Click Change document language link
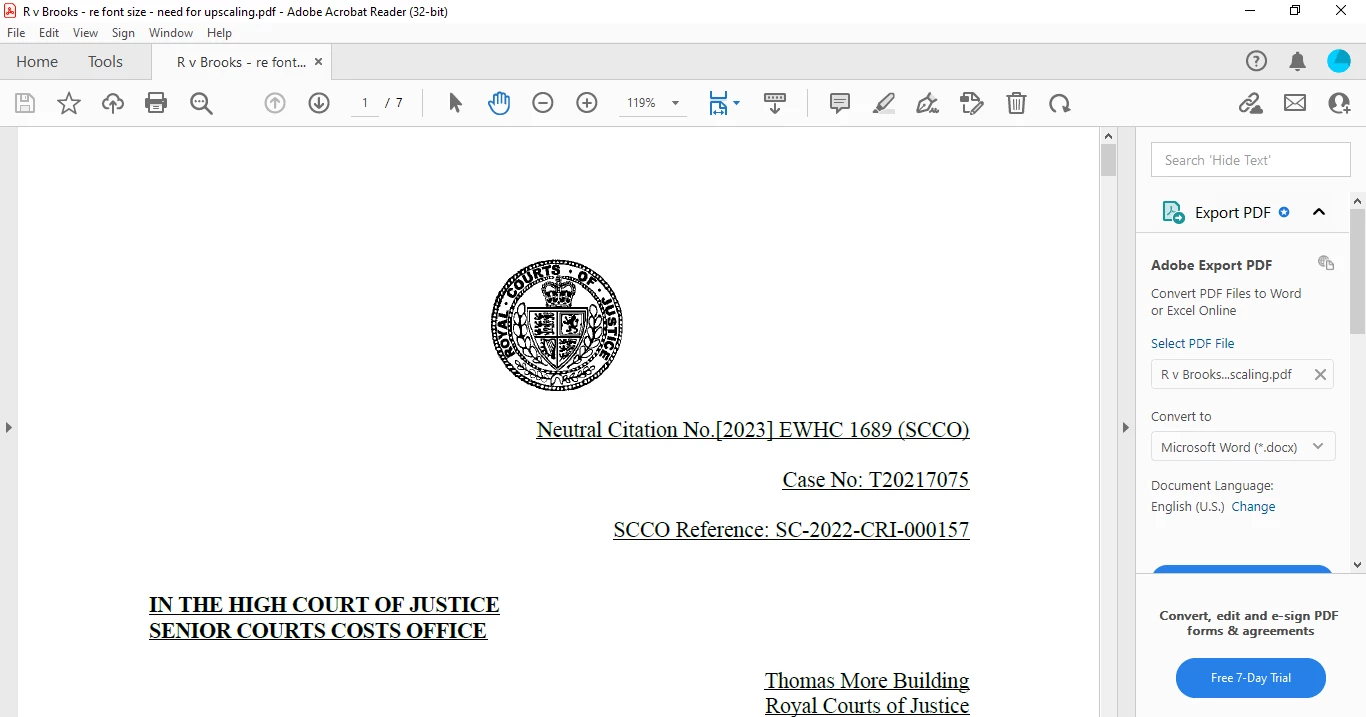Screen dimensions: 1366x717 coord(1253,507)
